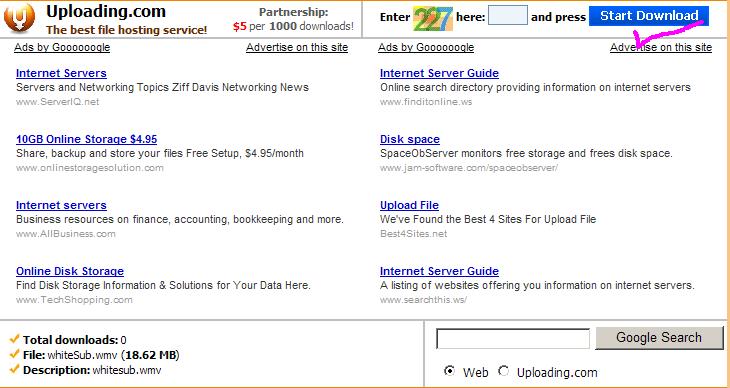The height and width of the screenshot is (388, 730).
Task: Click the Partnership $5 per 1000 downloads text
Action: 293,19
